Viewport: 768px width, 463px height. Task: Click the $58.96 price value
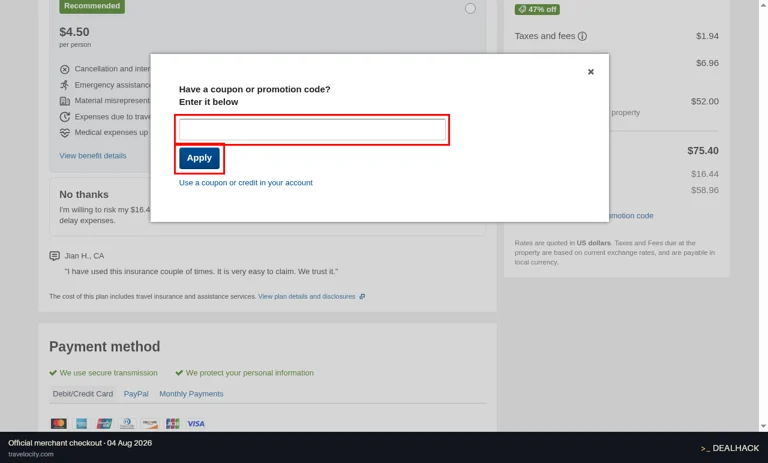pyautogui.click(x=704, y=190)
